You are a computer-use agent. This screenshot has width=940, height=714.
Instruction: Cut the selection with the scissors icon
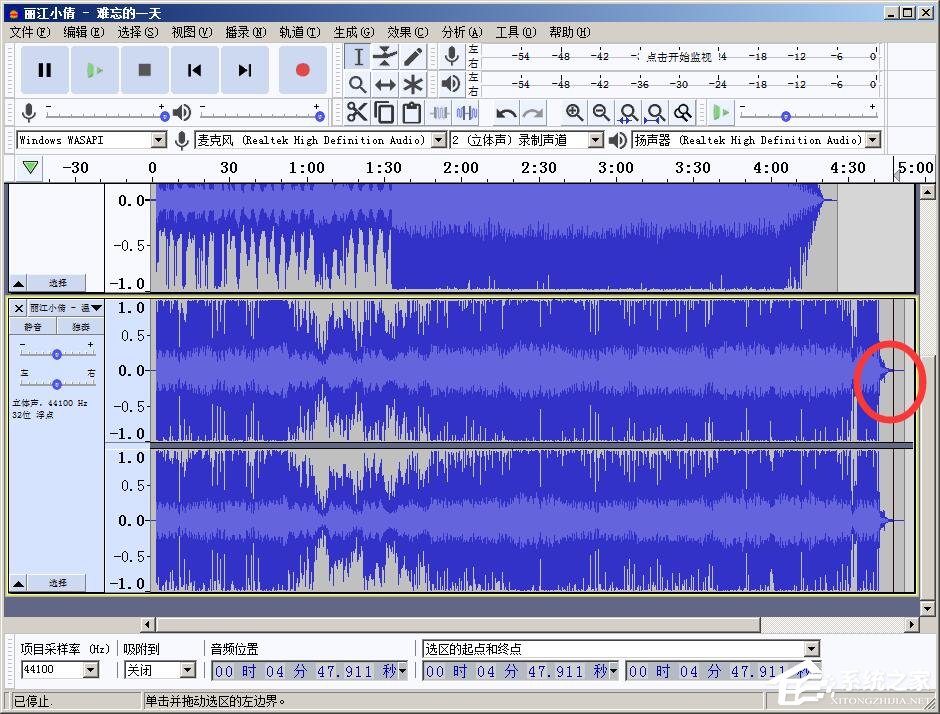(x=357, y=112)
